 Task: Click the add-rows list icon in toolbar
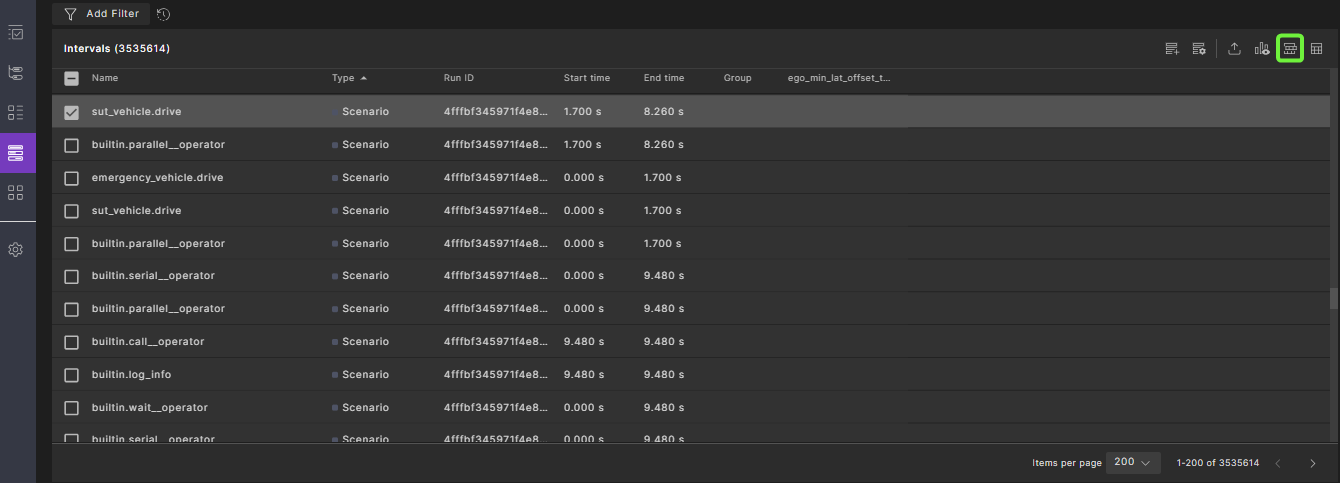(1172, 48)
